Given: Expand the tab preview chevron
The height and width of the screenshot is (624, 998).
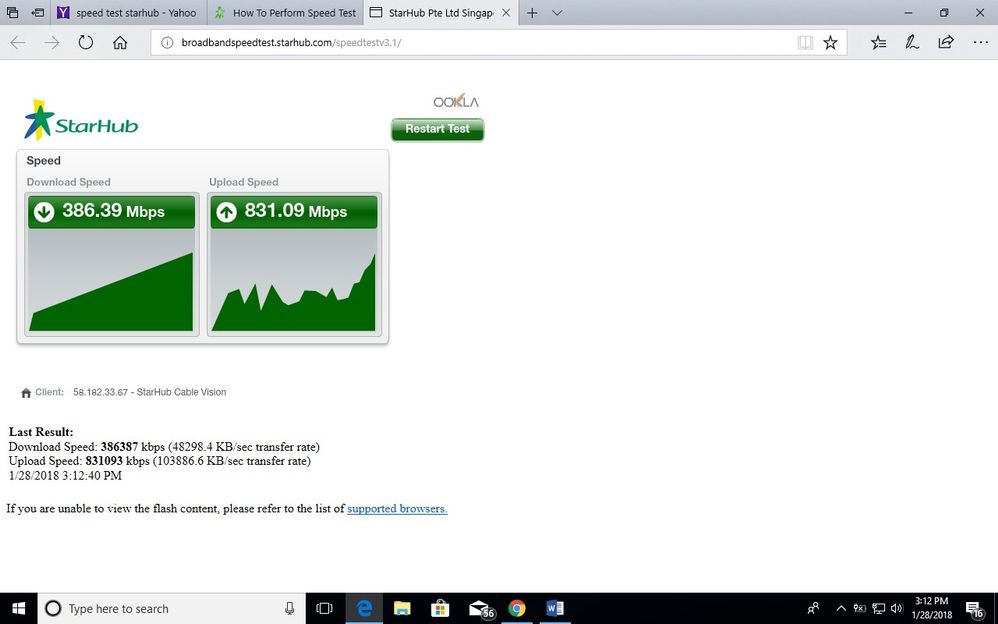Looking at the screenshot, I should click(557, 13).
